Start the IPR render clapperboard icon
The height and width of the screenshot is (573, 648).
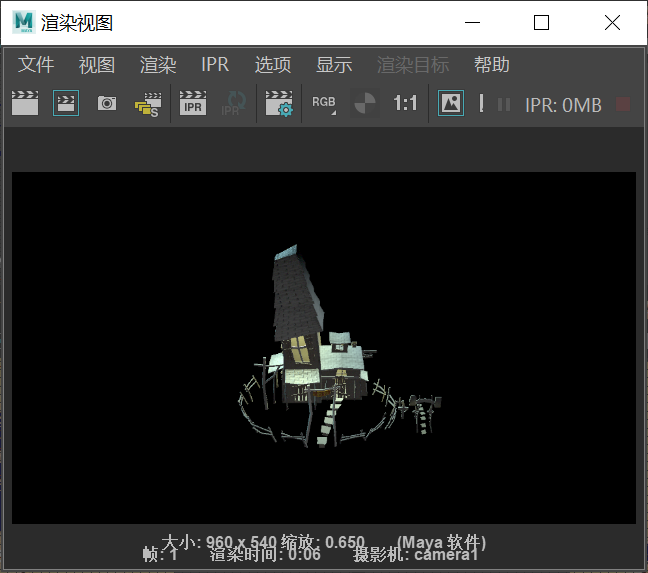(x=193, y=103)
